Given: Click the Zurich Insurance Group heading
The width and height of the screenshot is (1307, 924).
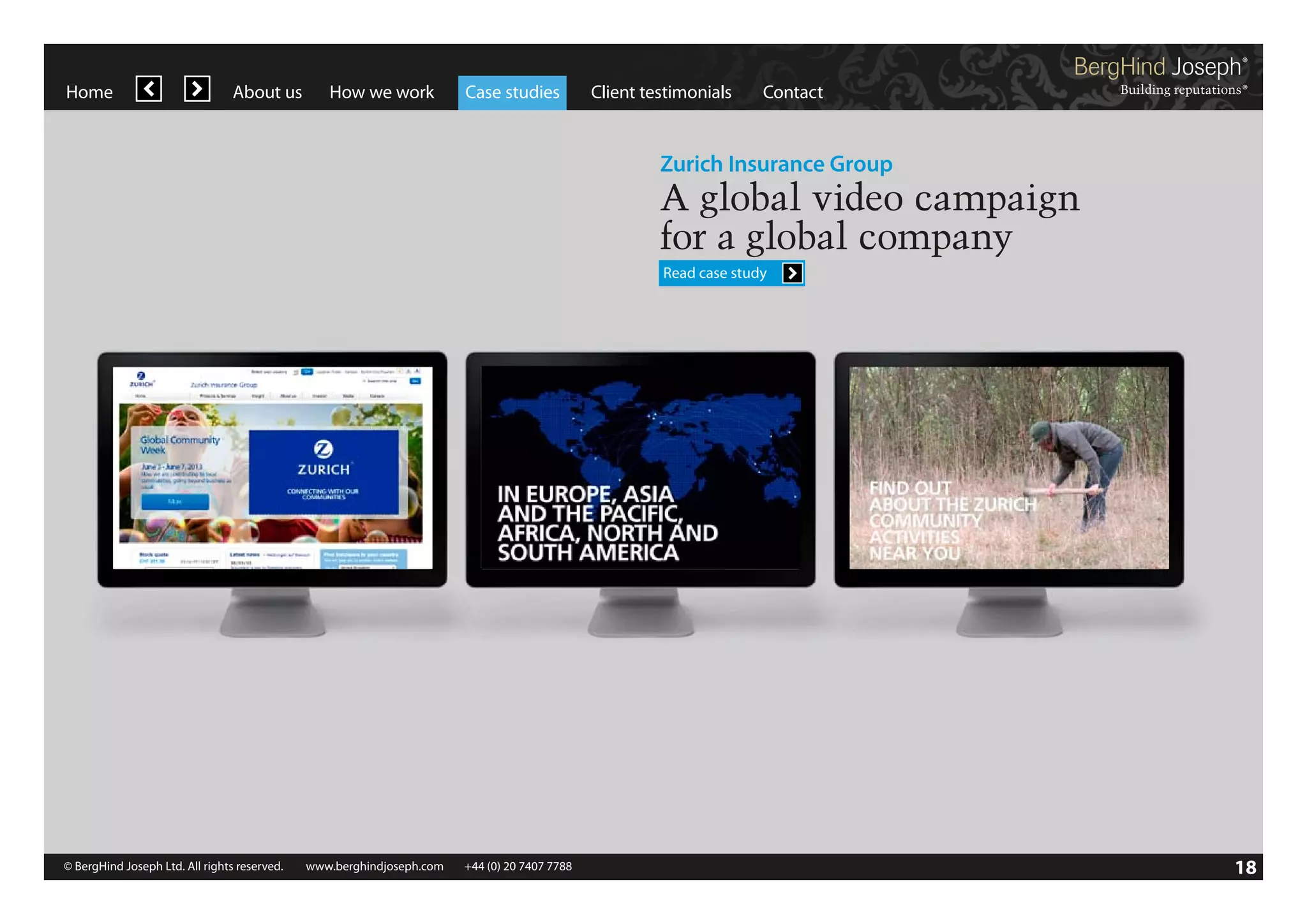Looking at the screenshot, I should [x=776, y=164].
